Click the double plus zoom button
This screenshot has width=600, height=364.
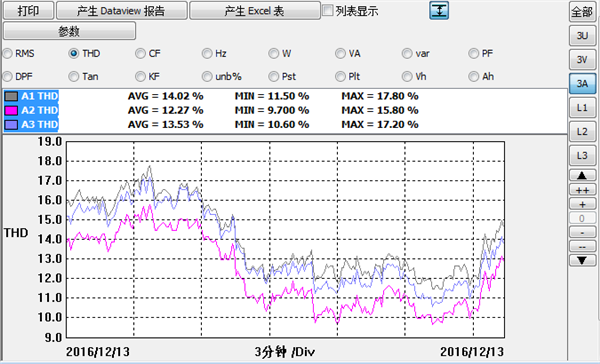(582, 190)
